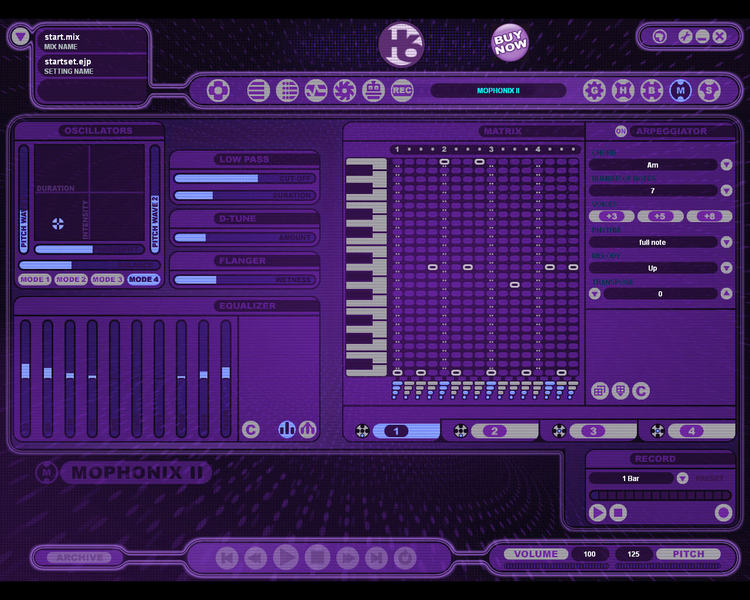Viewport: 750px width, 600px height.
Task: Open the Melody dropdown showing Up
Action: 726,268
